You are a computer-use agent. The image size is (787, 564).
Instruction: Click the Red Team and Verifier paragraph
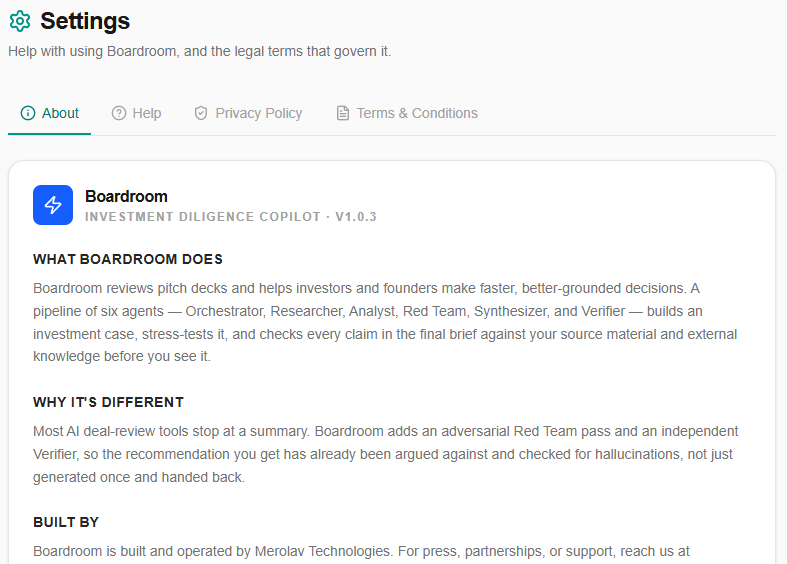(385, 454)
